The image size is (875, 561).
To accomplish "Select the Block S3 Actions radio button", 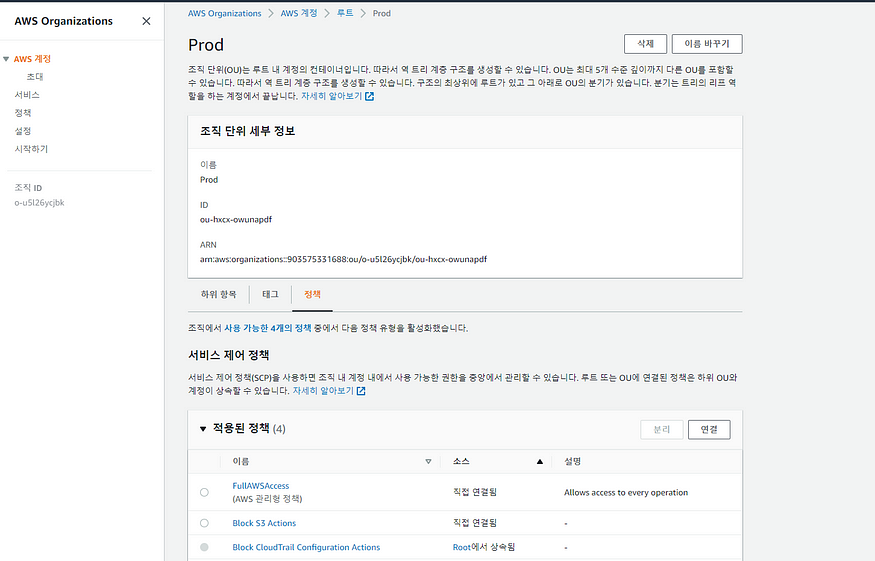I will coord(204,523).
